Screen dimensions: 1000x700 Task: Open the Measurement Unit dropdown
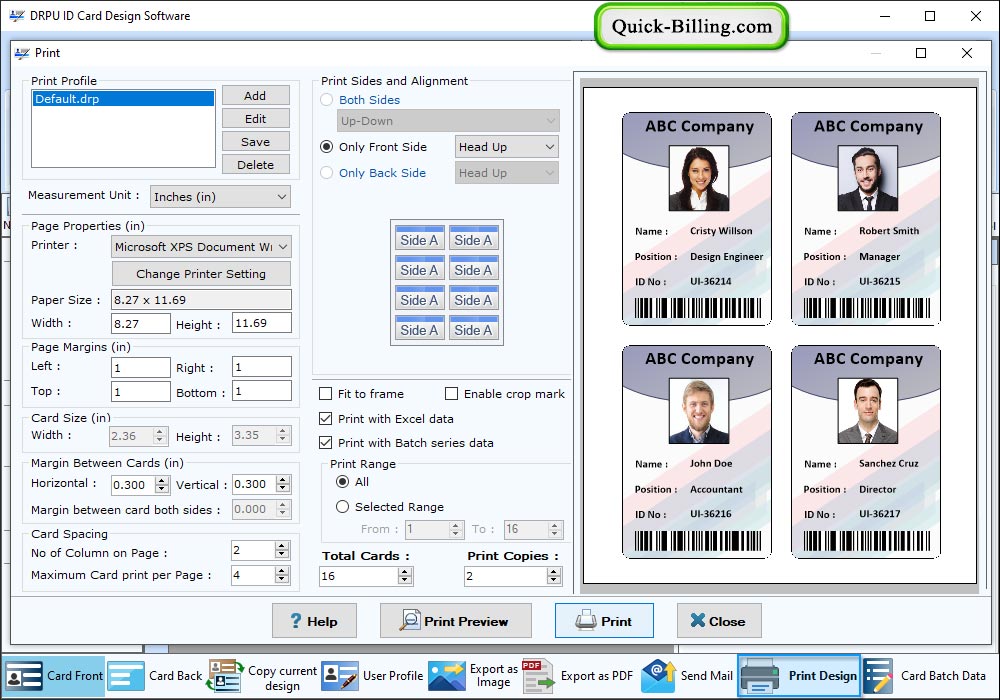(x=220, y=197)
